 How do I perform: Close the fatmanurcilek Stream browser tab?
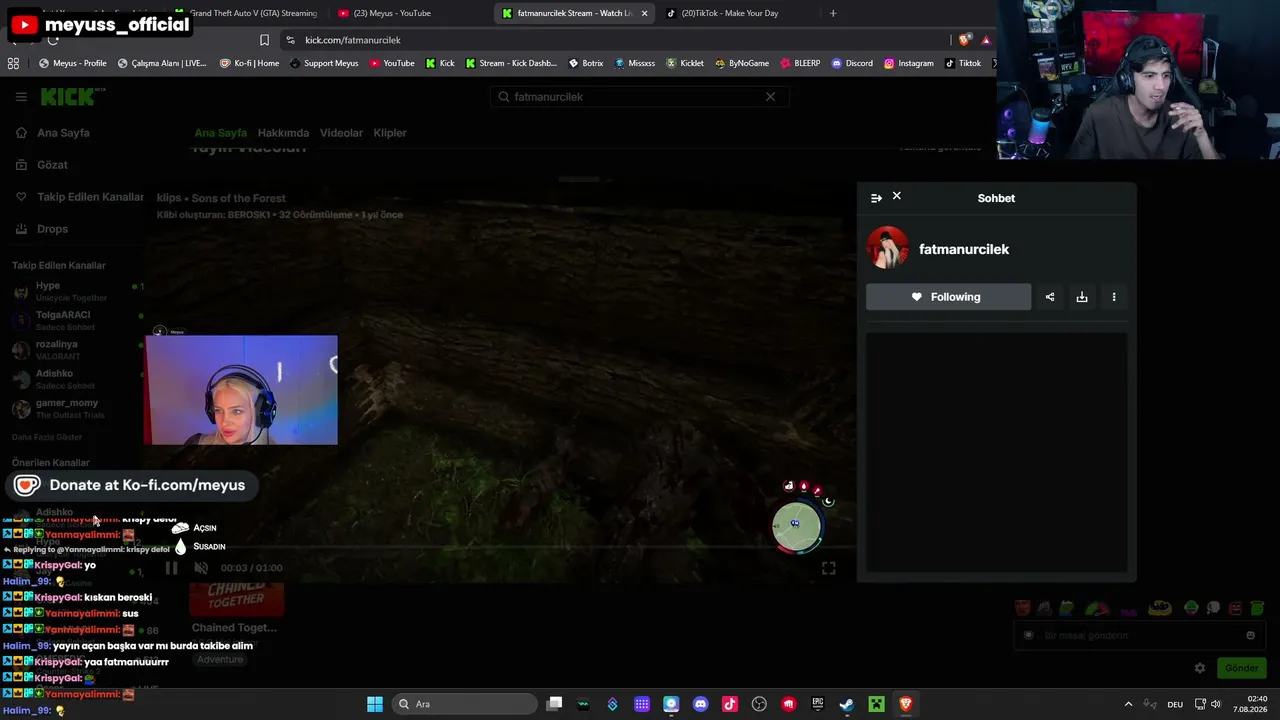tap(644, 13)
